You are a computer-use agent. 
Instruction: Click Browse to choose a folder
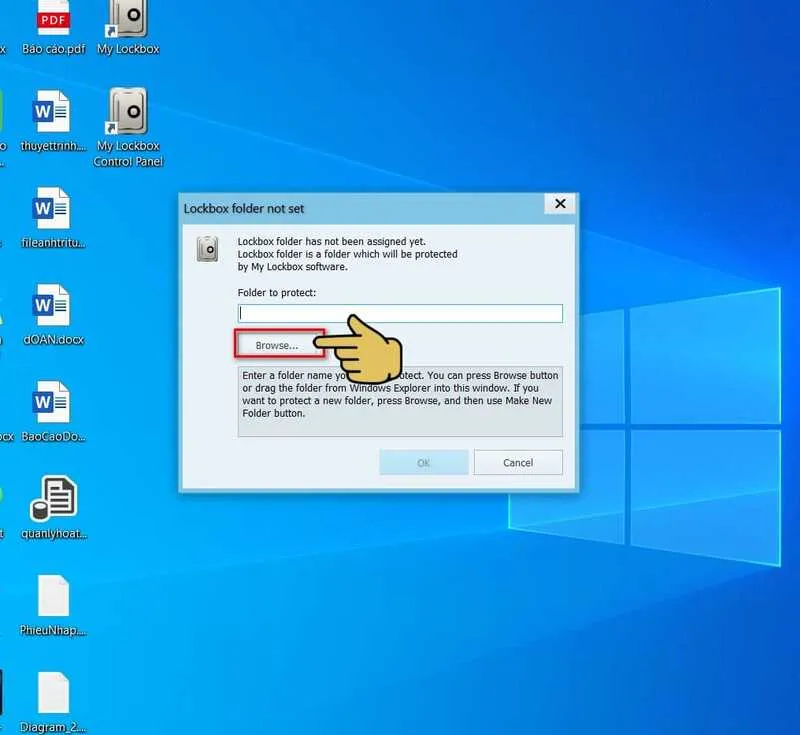(x=281, y=343)
